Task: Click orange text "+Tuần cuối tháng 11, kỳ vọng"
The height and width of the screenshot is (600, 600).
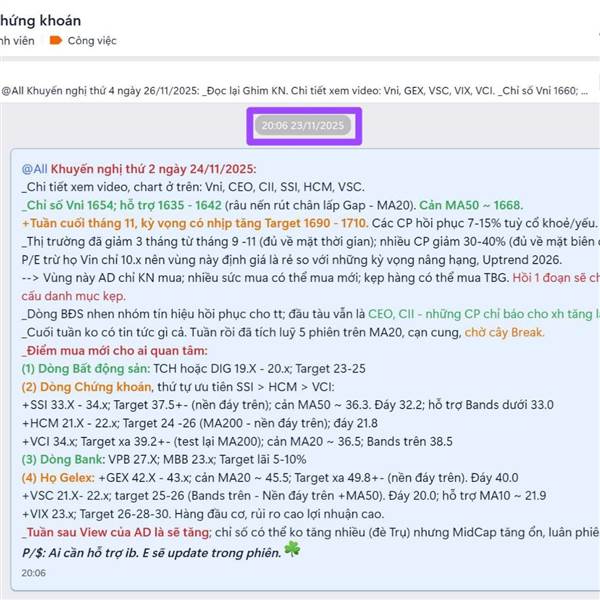Action: (x=195, y=223)
